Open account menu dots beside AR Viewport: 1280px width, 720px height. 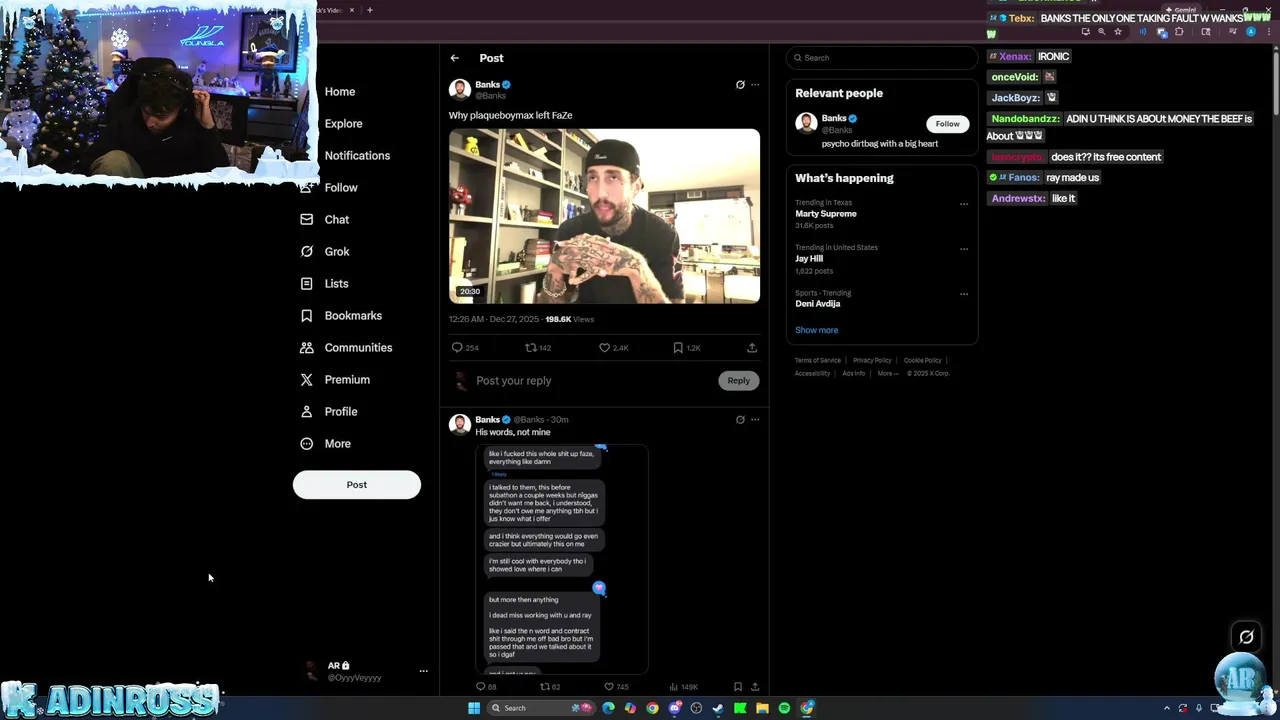tap(423, 671)
